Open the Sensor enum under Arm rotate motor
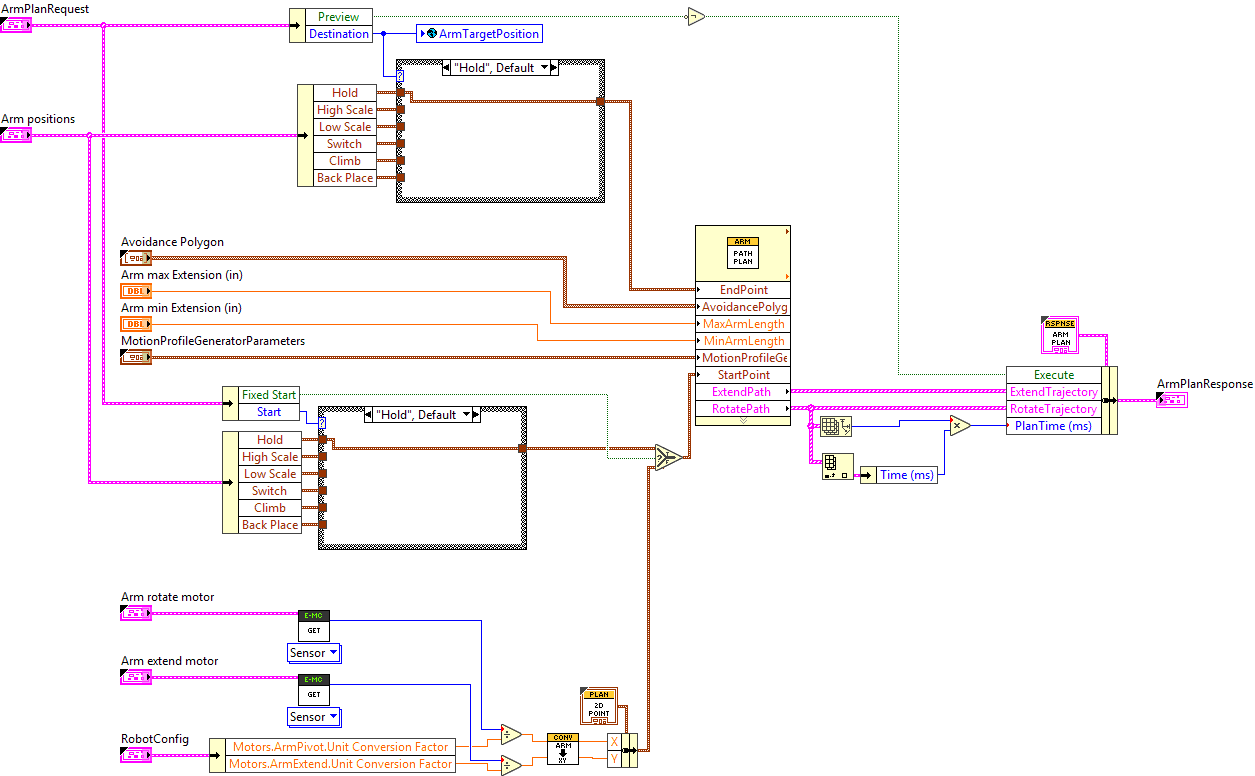Viewport: 1255px width, 776px height. coord(313,653)
